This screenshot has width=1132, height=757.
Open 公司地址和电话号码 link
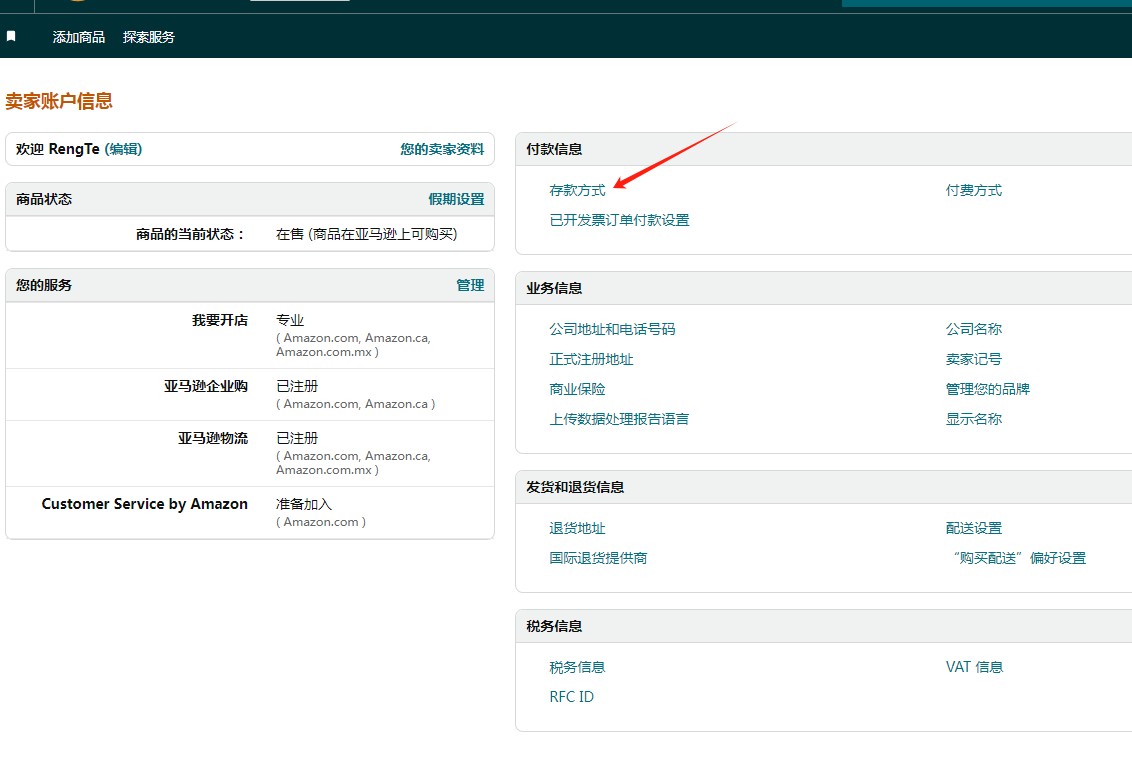612,329
